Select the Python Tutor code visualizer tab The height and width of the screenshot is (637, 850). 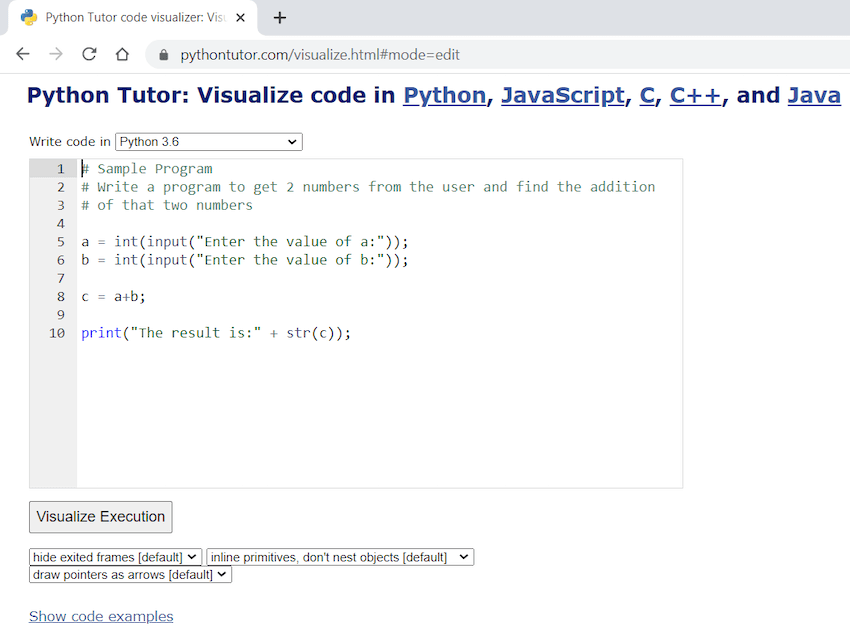132,18
